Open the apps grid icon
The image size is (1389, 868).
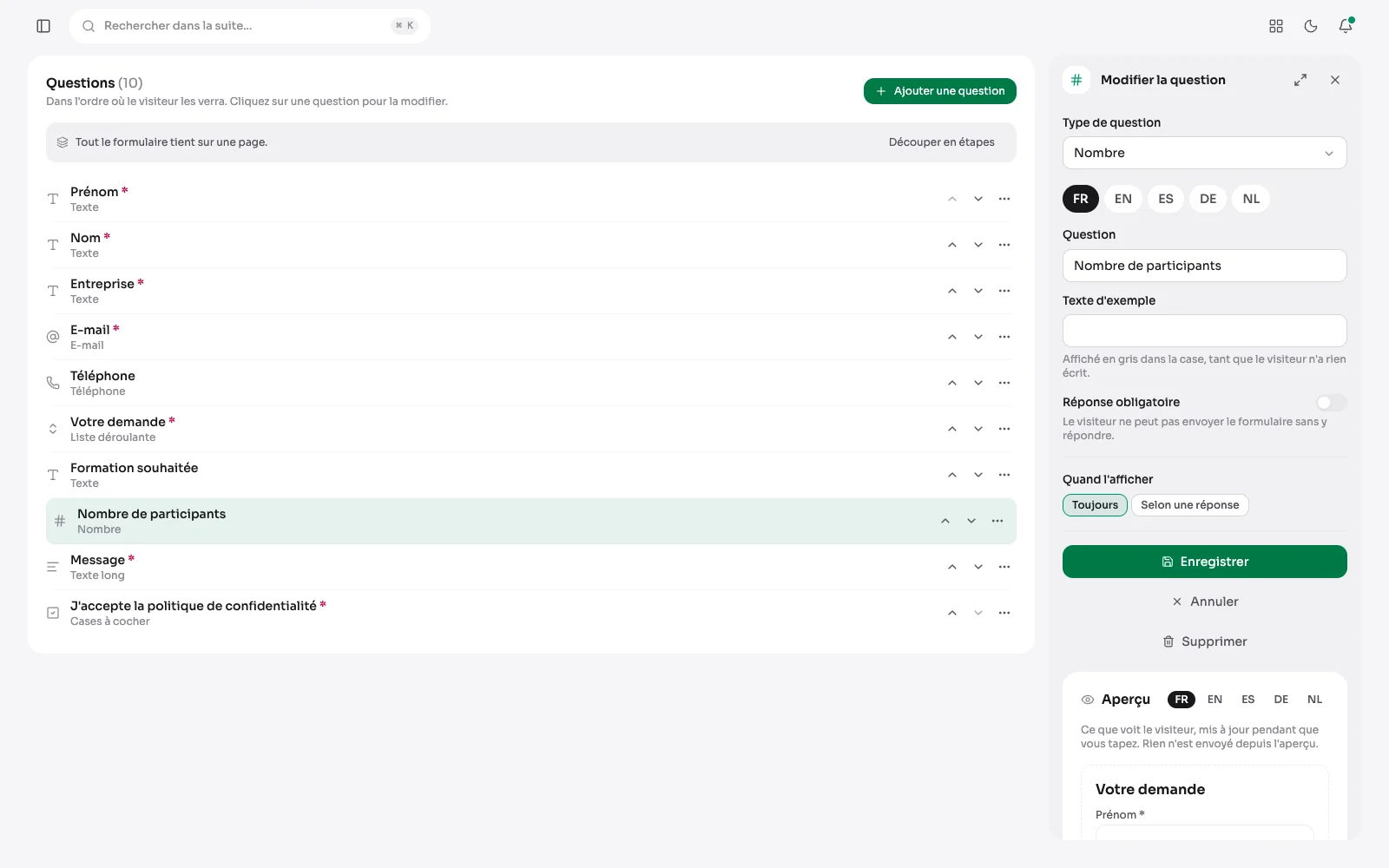(x=1276, y=26)
